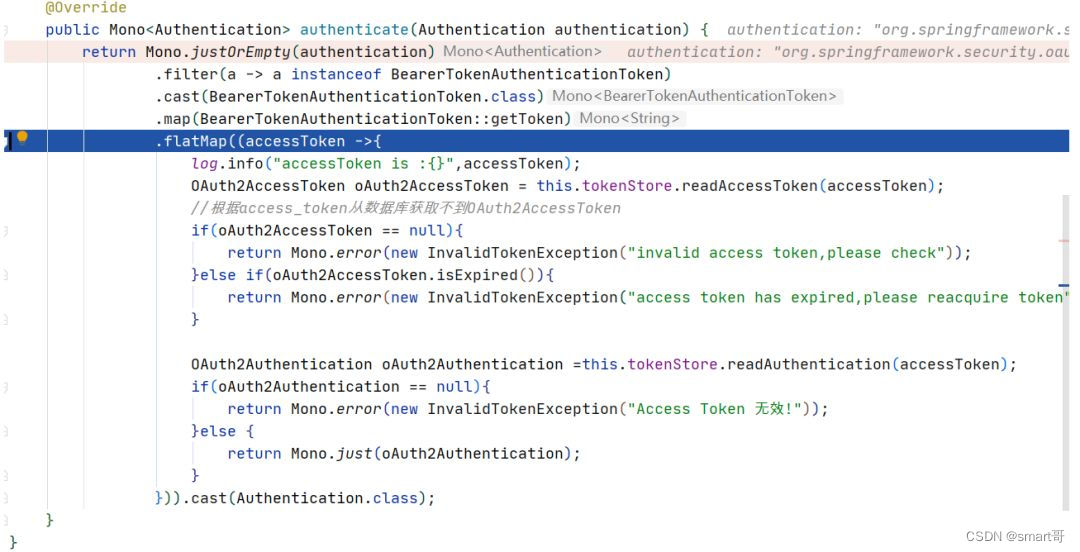The height and width of the screenshot is (552, 1080).
Task: Click the if(oAuth2AccessToken == null) condition
Action: pos(327,230)
